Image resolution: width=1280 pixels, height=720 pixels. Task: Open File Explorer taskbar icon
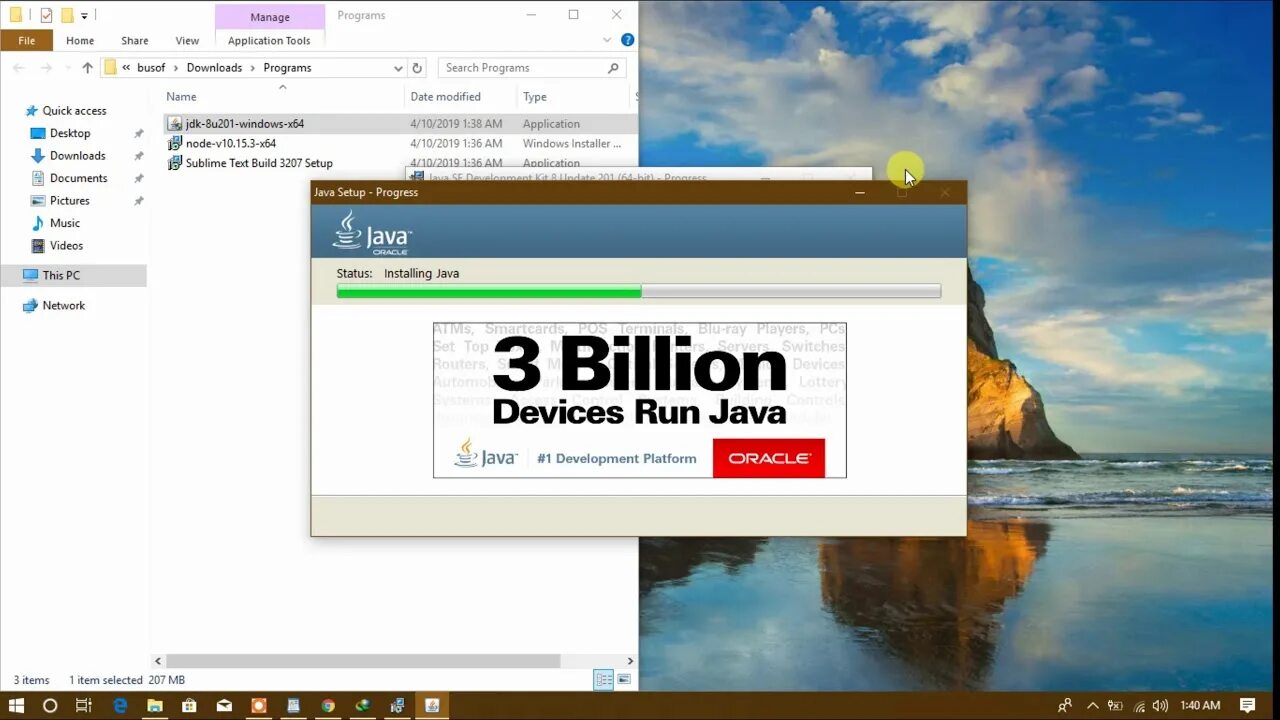(x=155, y=705)
